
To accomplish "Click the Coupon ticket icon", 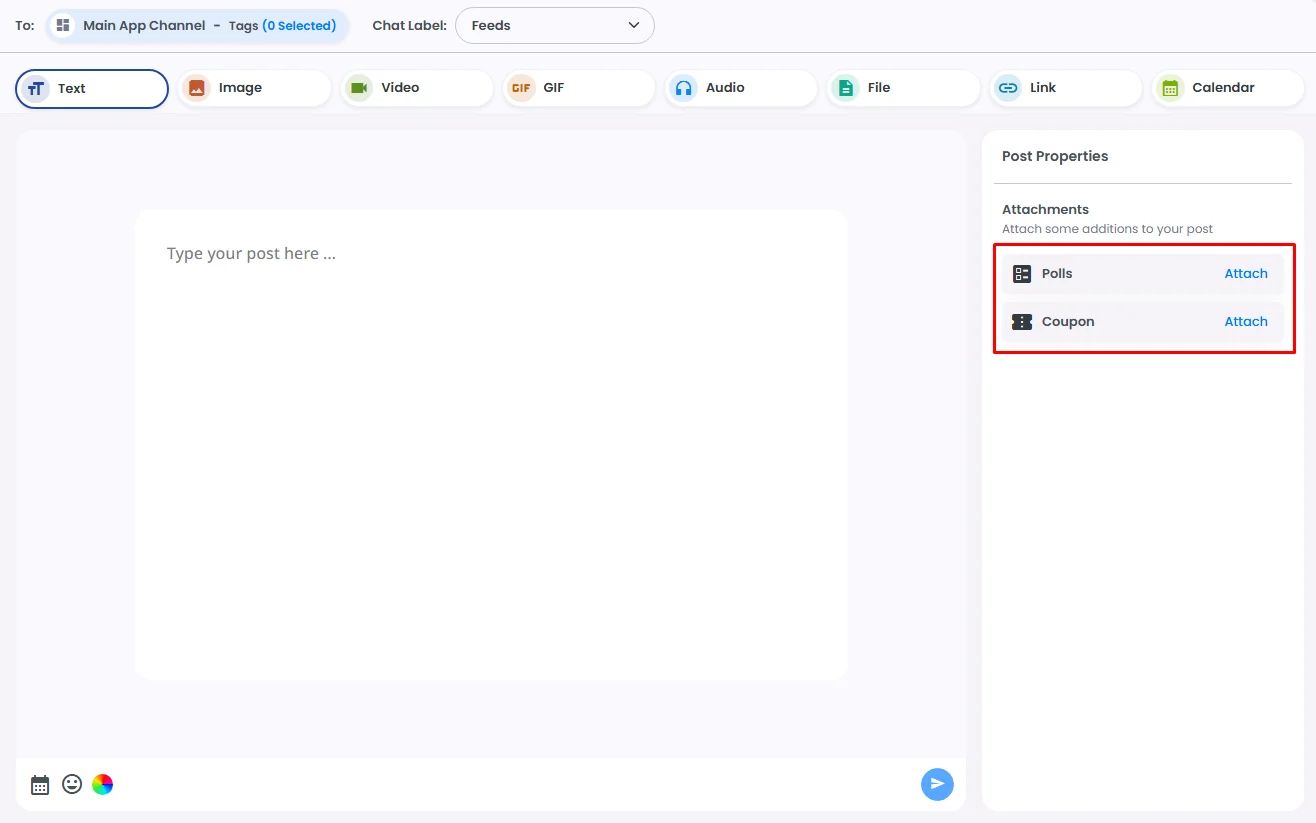I will tap(1021, 322).
